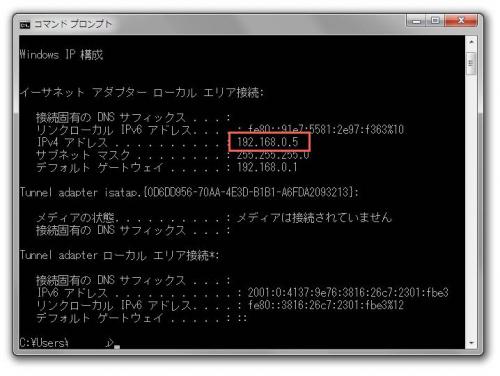The image size is (500, 376).
Task: Click the scrollbar up arrow
Action: 471,42
